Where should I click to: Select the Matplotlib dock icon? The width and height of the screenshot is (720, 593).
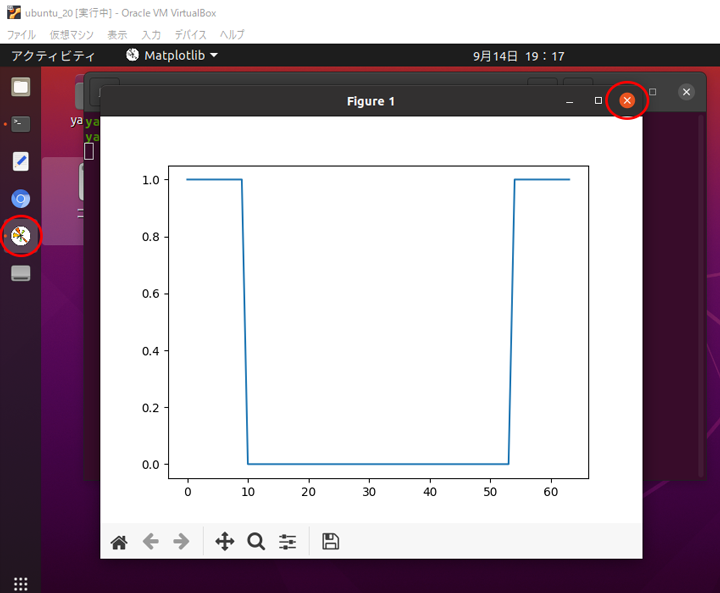pos(21,236)
